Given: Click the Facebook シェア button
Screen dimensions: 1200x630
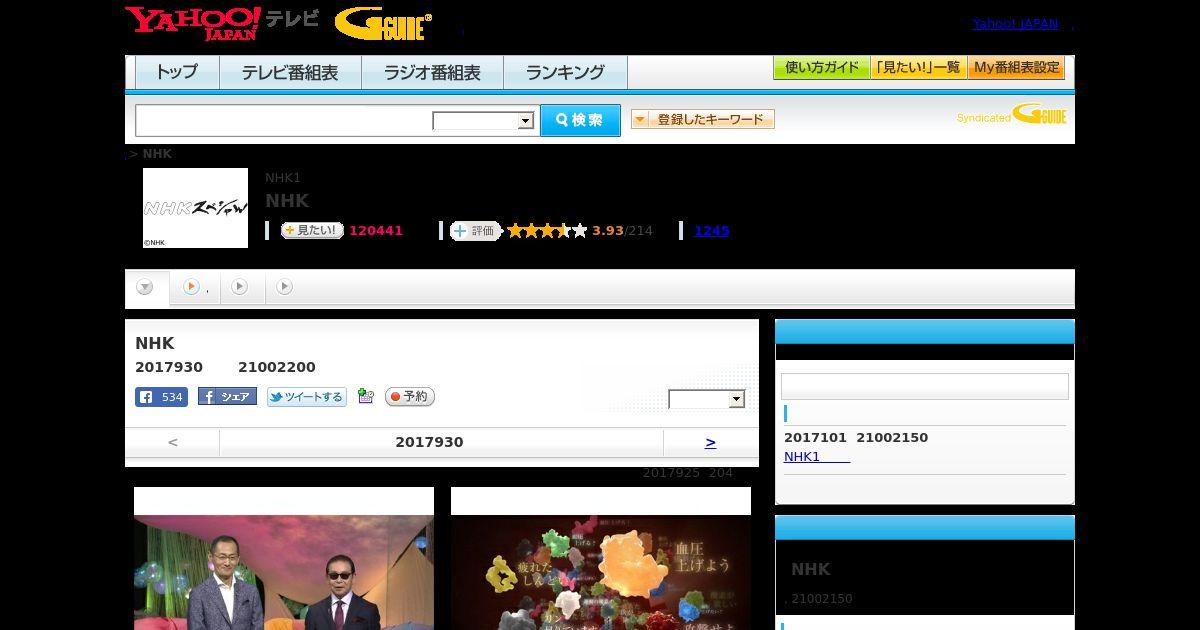Looking at the screenshot, I should [x=227, y=397].
